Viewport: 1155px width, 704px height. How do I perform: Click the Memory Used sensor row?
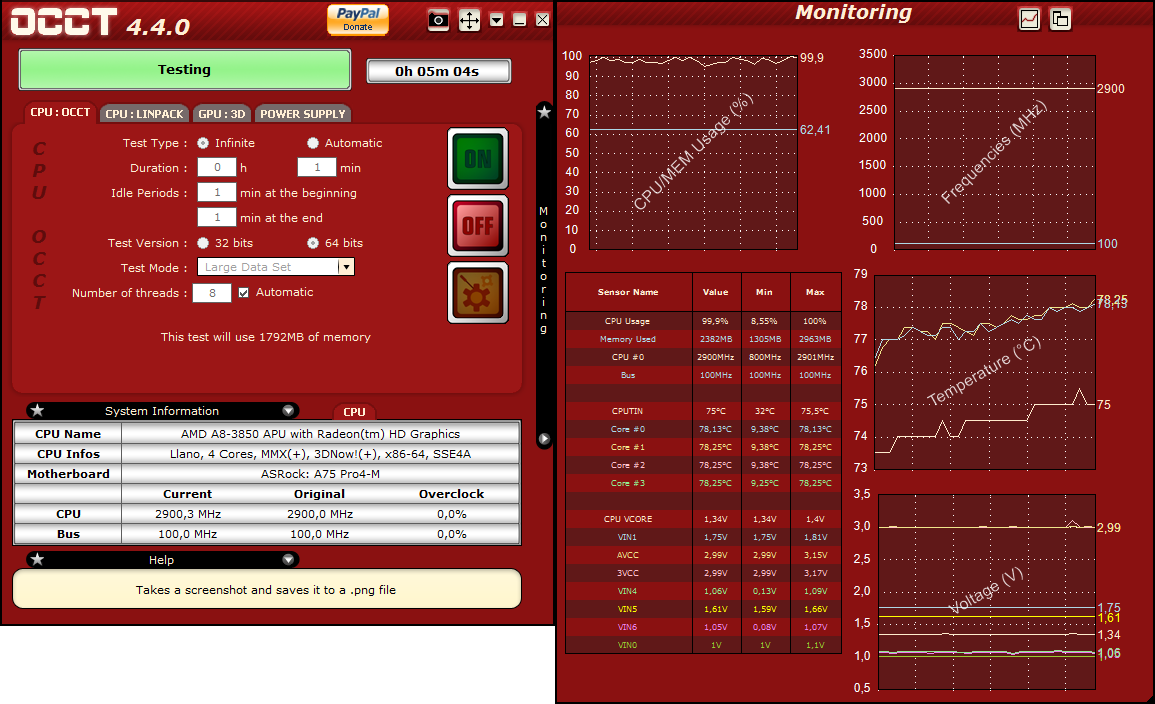703,339
